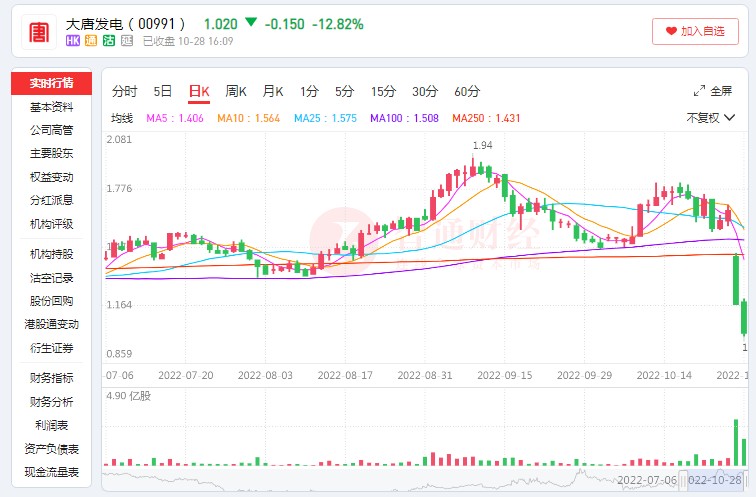Click the MA25 : 1.575 indicator label
The height and width of the screenshot is (497, 756).
click(x=325, y=118)
